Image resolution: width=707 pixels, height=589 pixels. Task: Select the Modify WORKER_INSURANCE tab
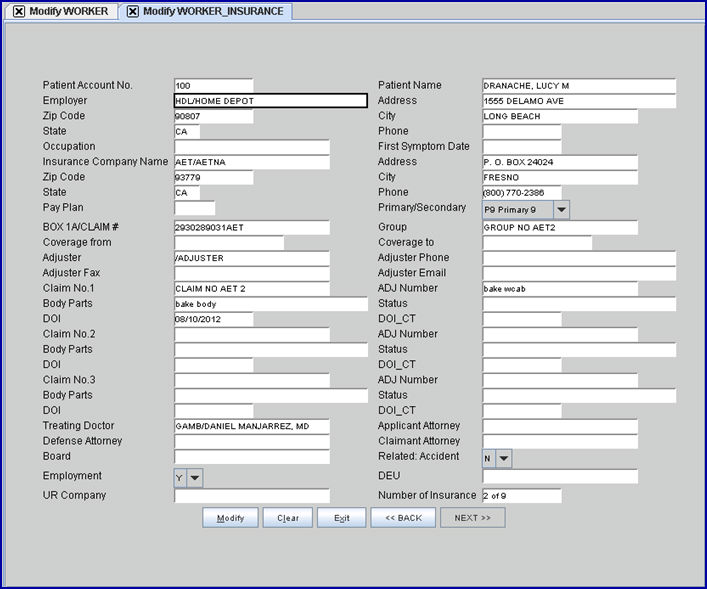click(x=207, y=11)
